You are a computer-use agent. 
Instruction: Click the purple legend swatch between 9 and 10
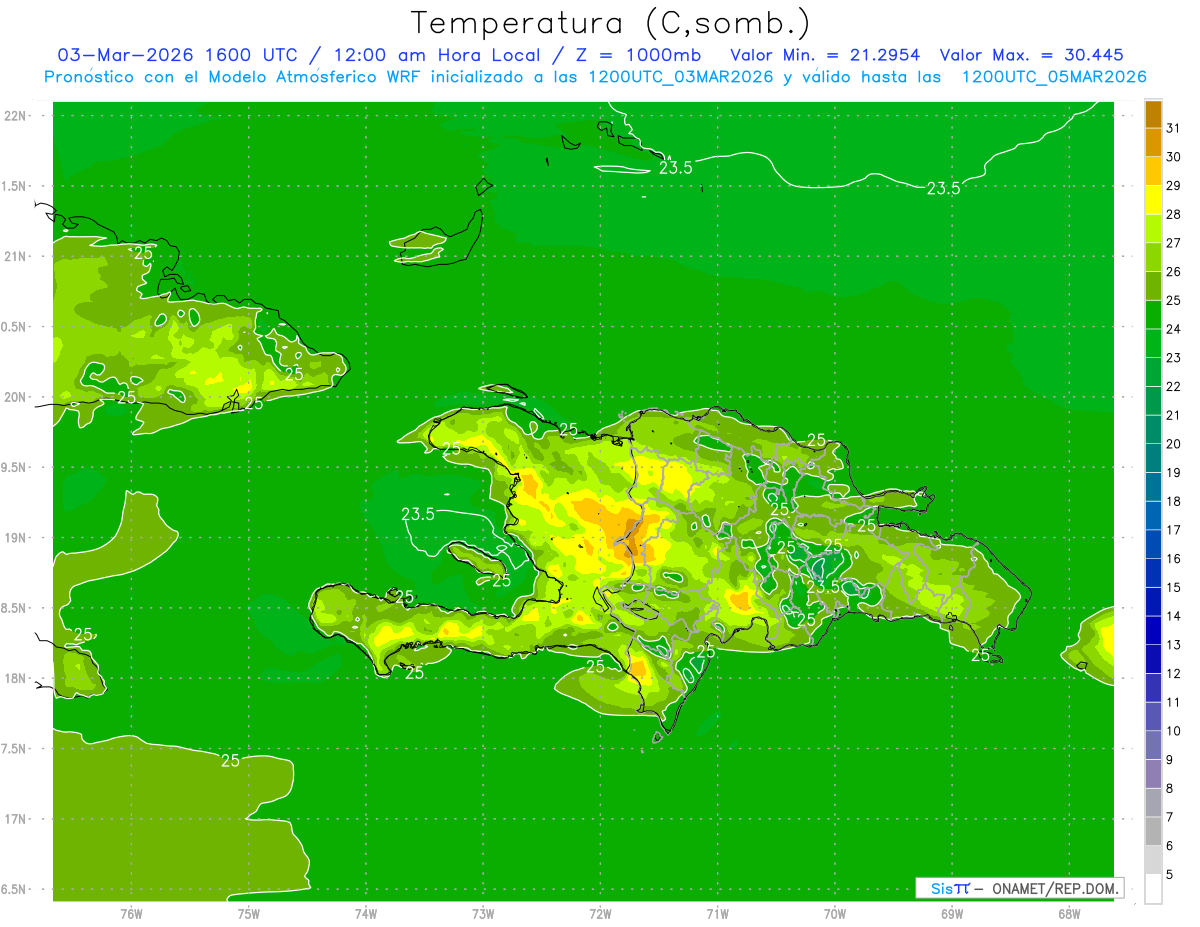point(1153,745)
